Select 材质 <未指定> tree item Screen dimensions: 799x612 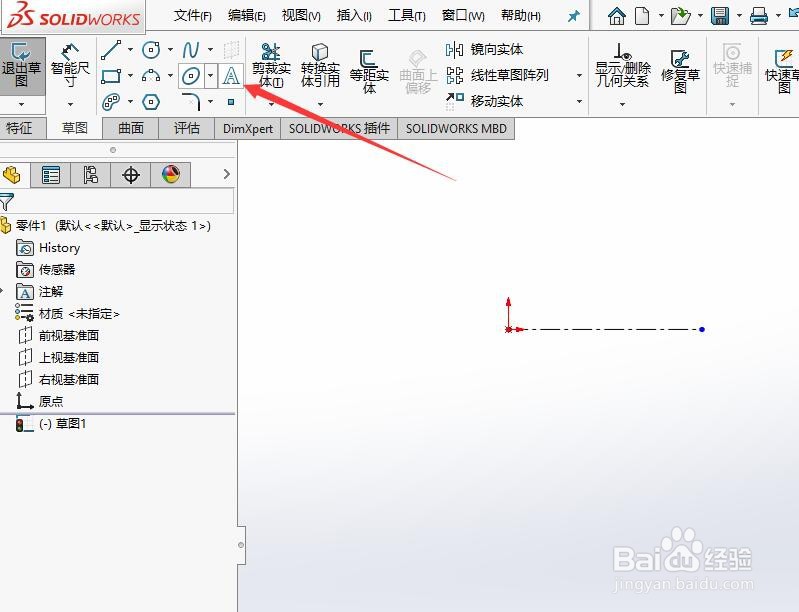tap(79, 314)
